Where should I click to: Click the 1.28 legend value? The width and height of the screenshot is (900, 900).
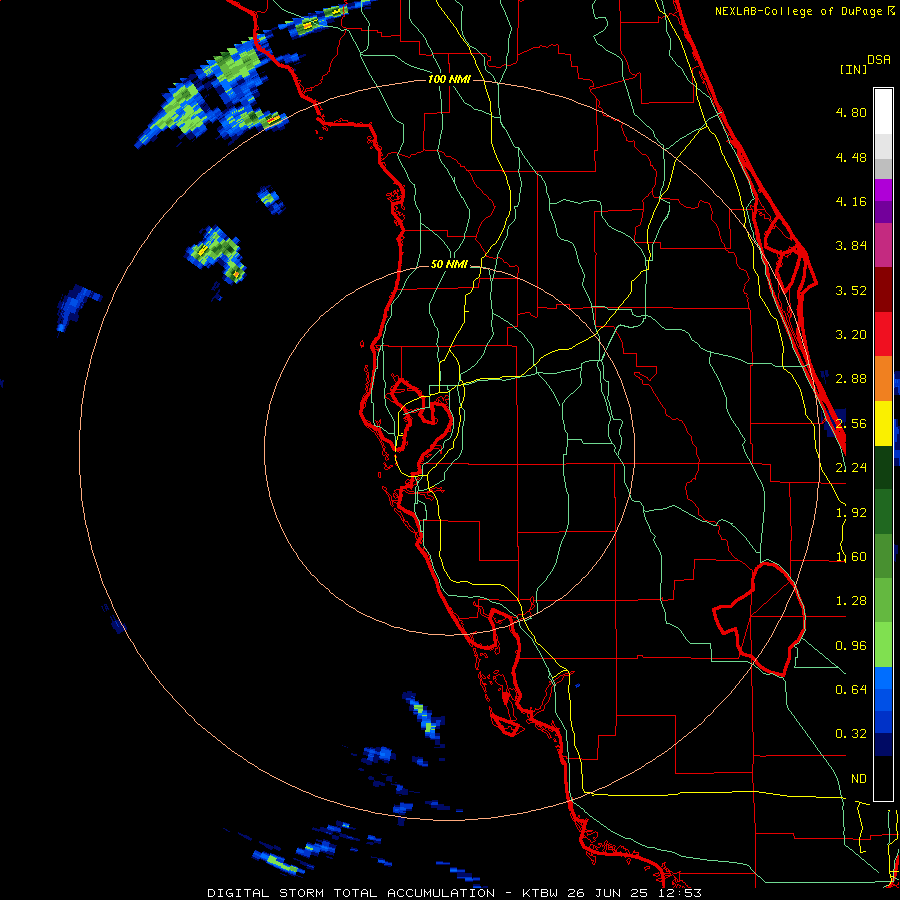pos(851,601)
